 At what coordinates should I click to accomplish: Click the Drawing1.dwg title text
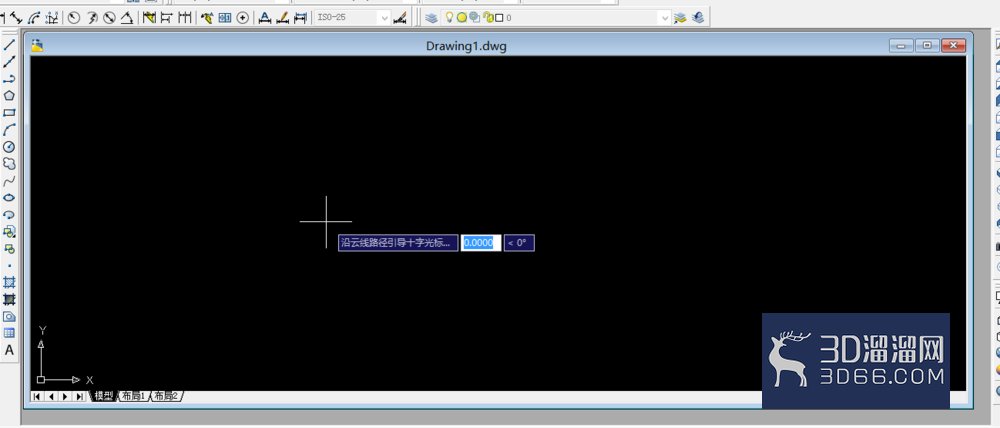466,46
